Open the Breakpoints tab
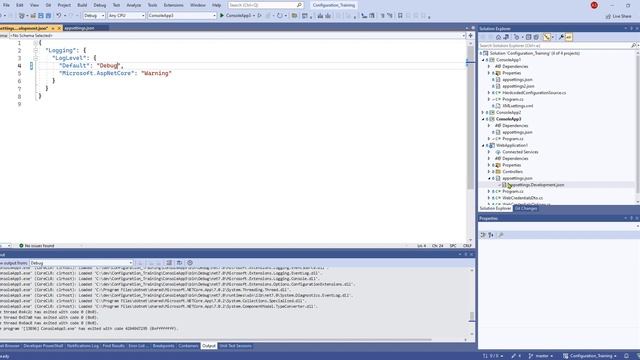 pos(163,346)
